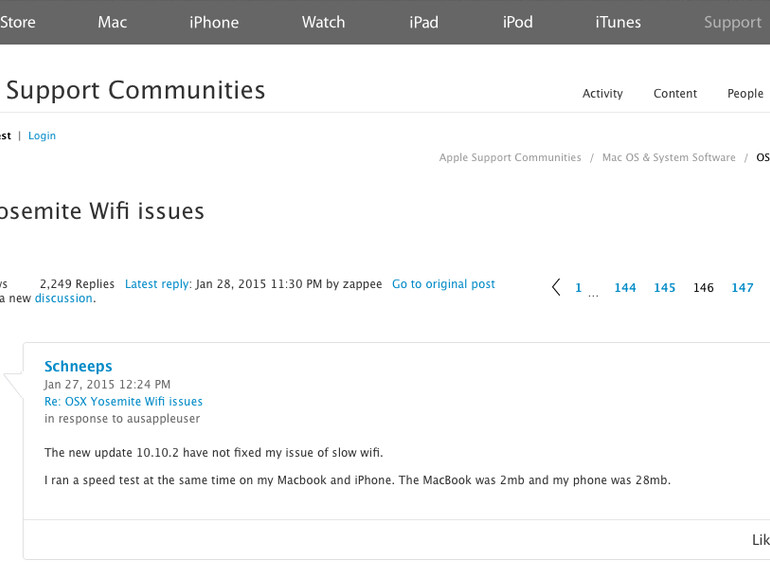Navigate to Mac OS & System Software breadcrumb
Viewport: 770px width, 578px height.
pos(668,158)
